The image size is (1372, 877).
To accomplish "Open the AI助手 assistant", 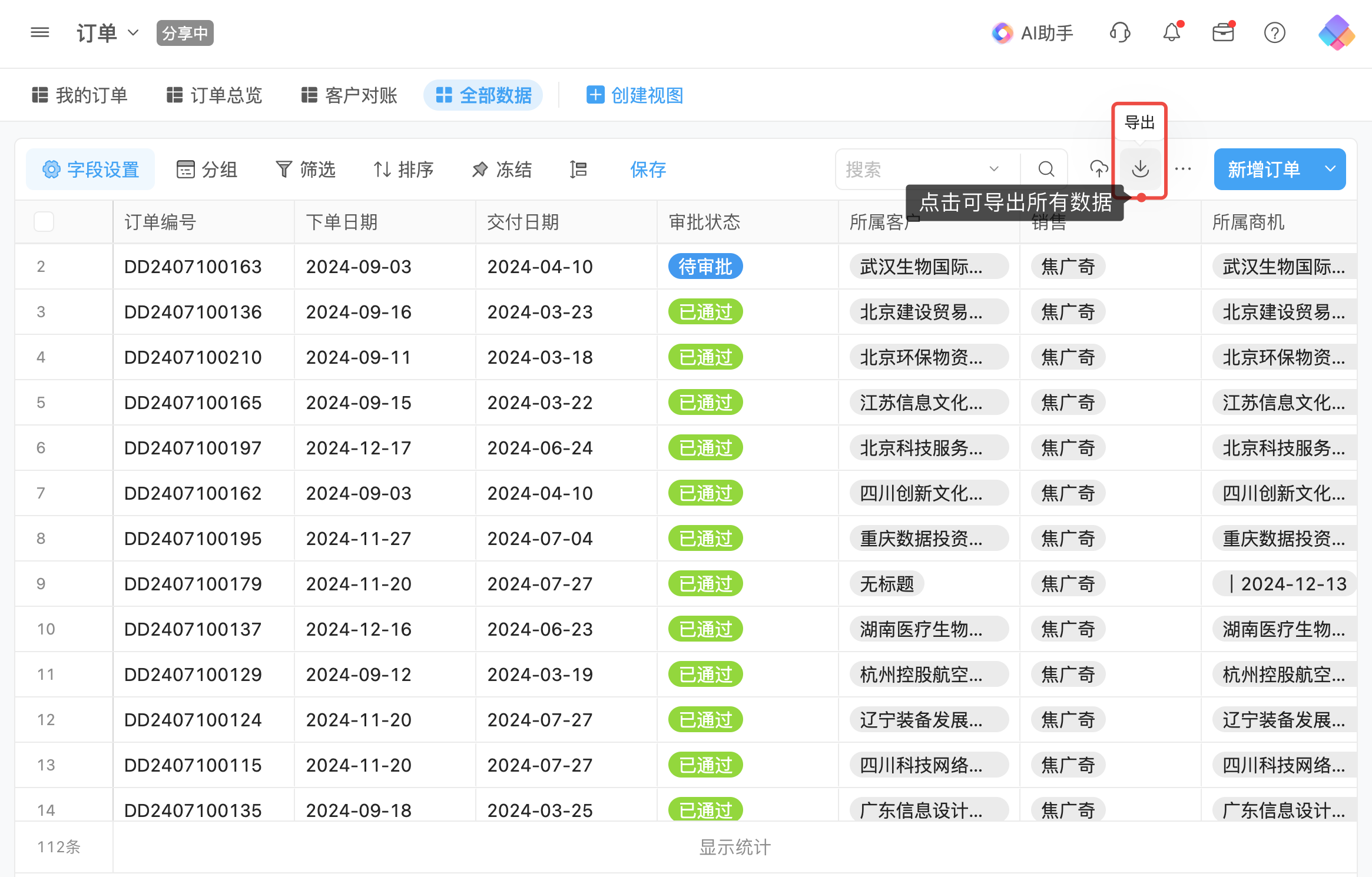I will pos(1032,33).
